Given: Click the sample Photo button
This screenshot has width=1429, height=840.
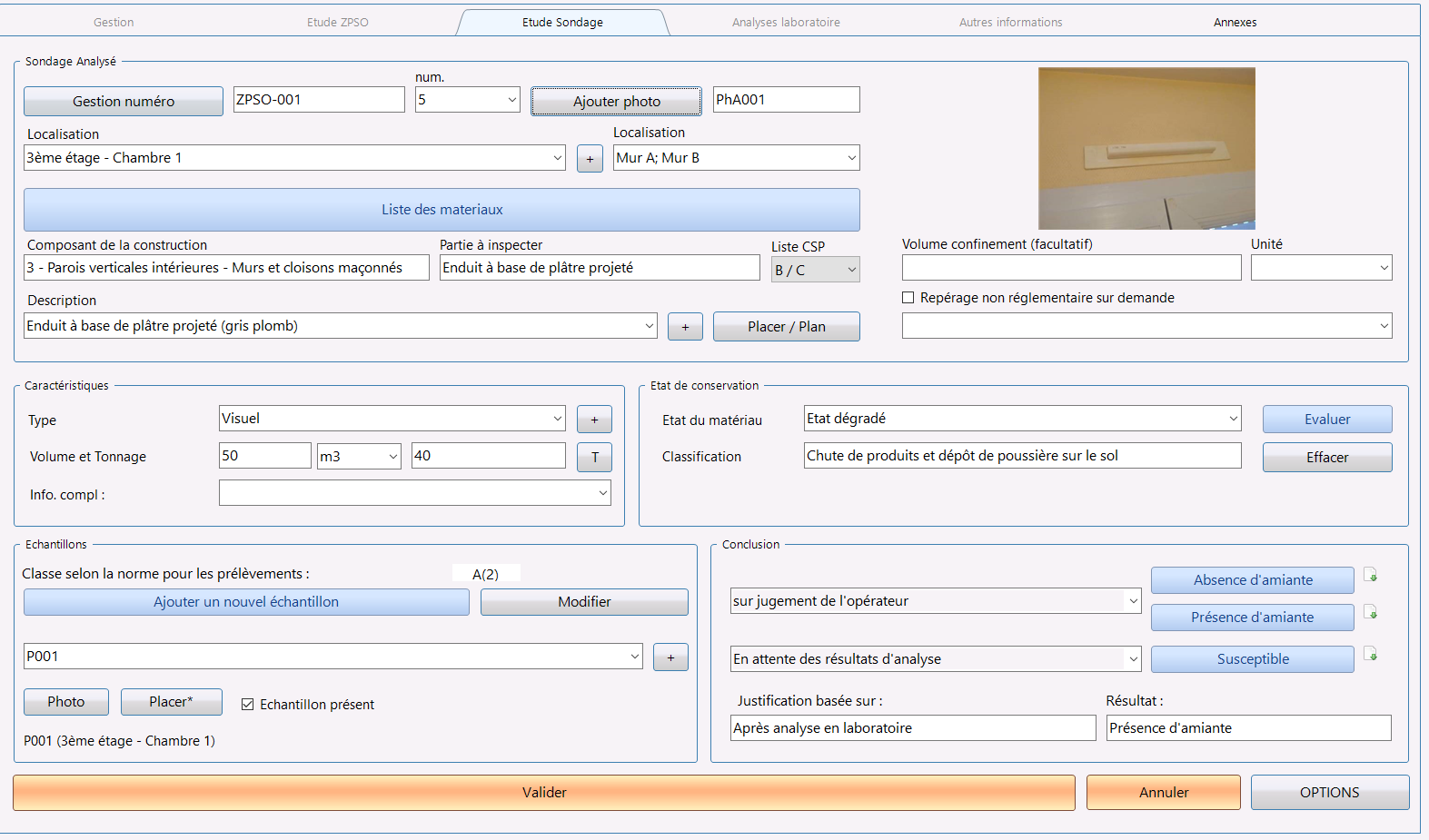Looking at the screenshot, I should (66, 702).
